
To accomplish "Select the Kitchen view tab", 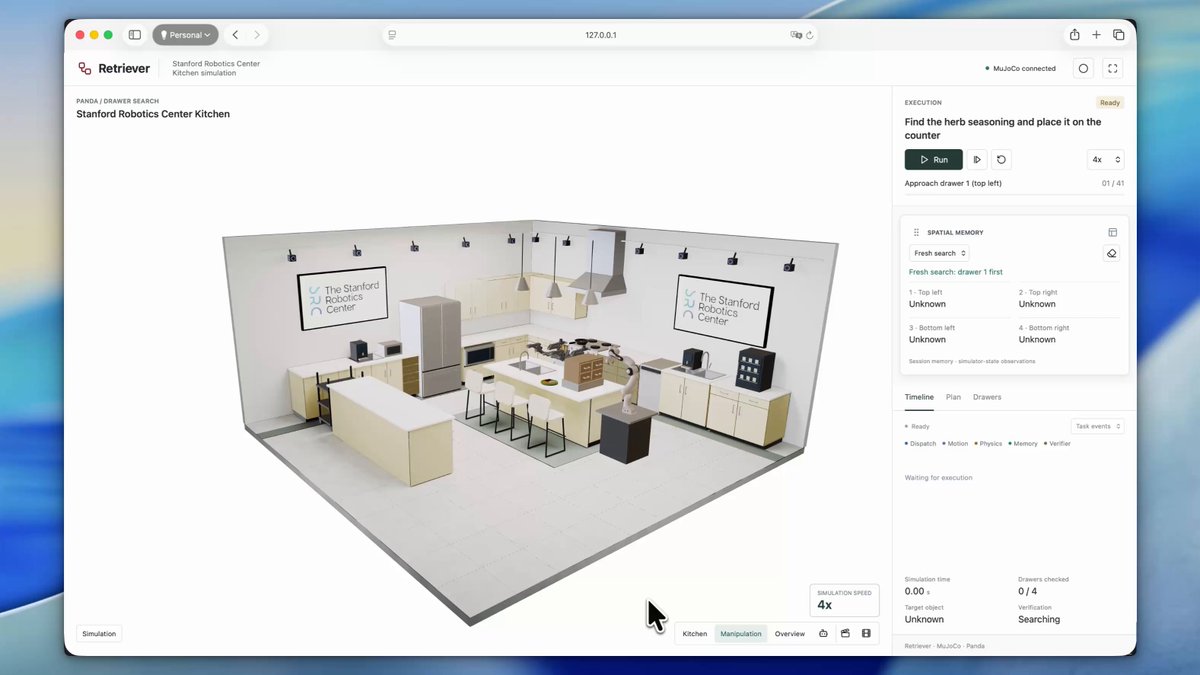I will (695, 634).
